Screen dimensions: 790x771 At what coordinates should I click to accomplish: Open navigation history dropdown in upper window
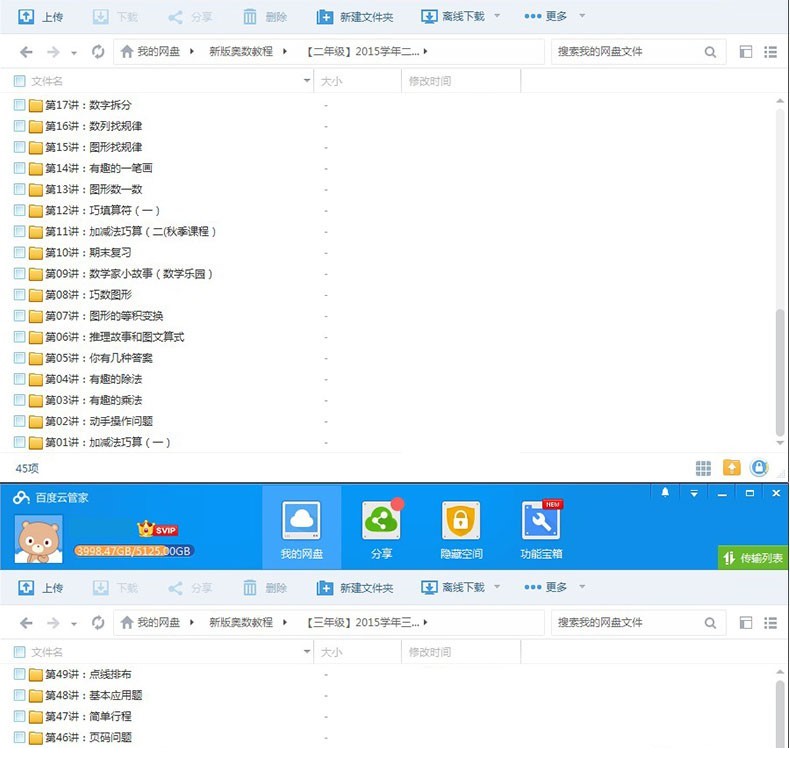point(74,52)
